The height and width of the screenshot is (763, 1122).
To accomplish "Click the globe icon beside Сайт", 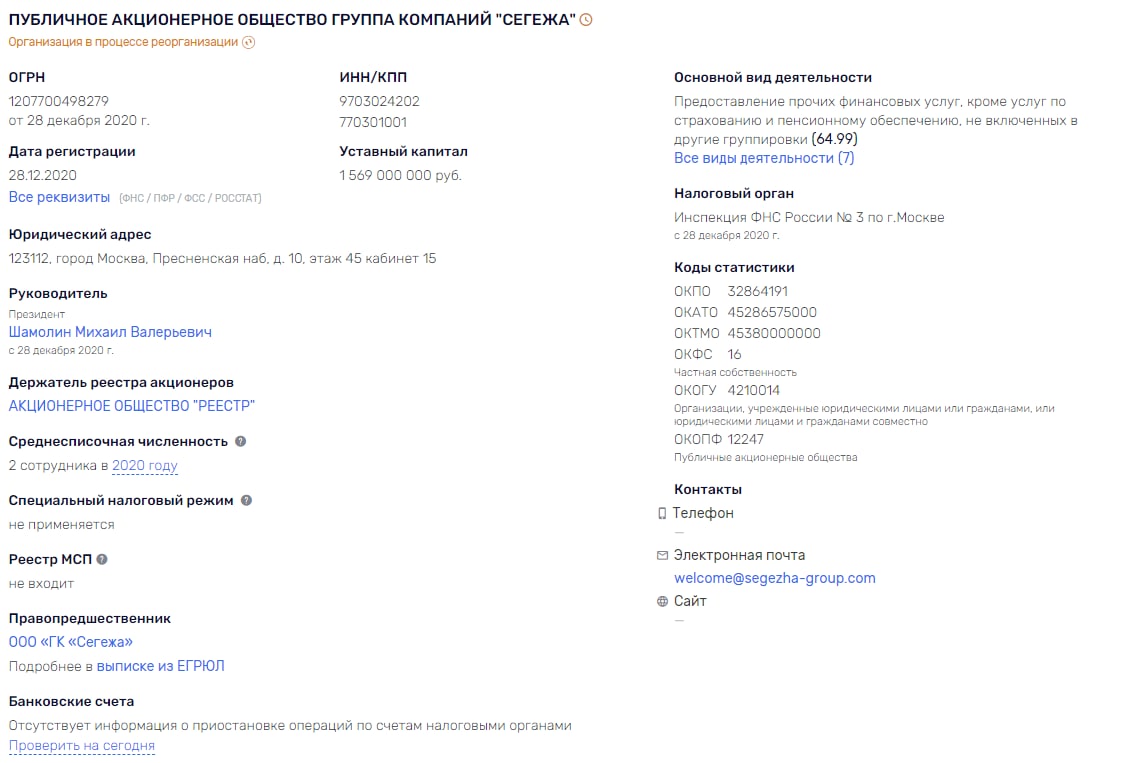I will click(663, 601).
